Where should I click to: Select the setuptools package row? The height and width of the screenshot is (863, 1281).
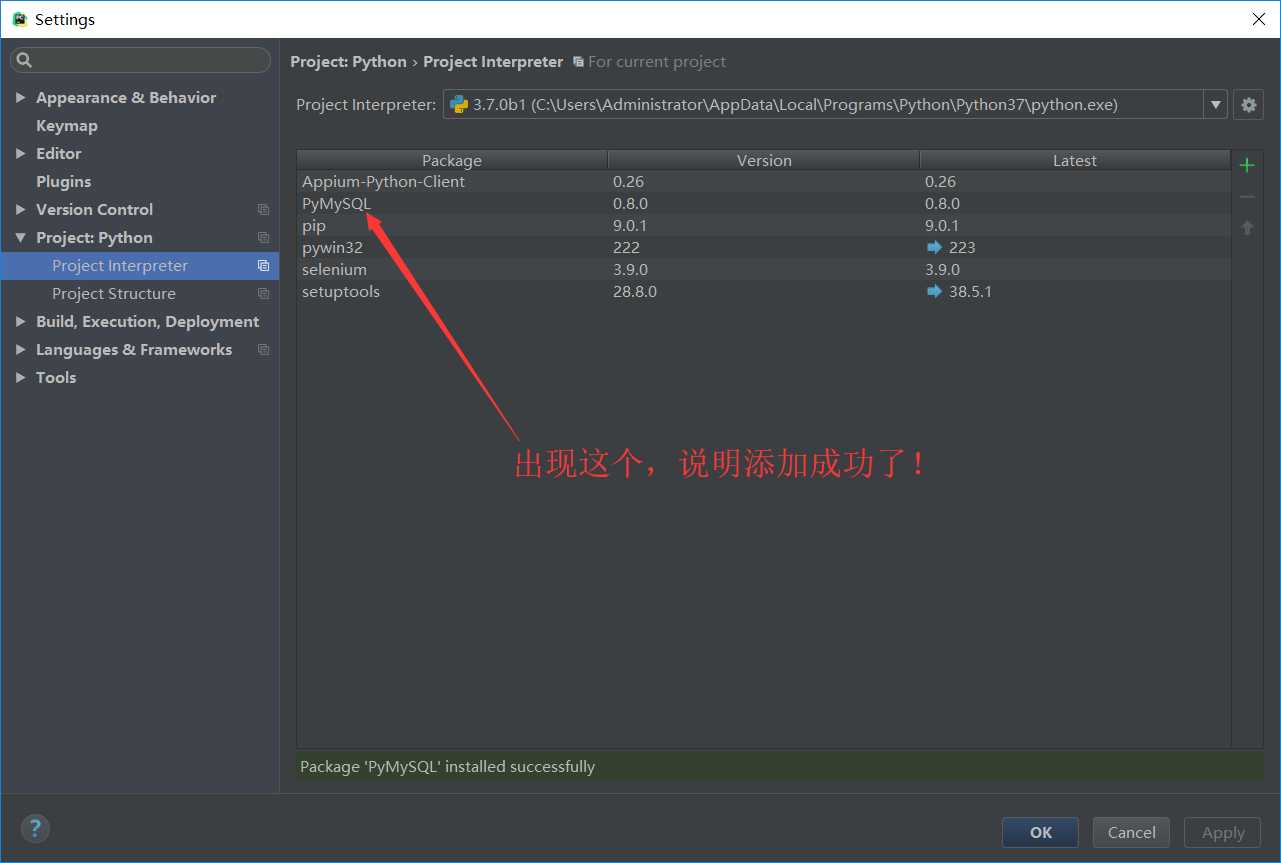[764, 291]
